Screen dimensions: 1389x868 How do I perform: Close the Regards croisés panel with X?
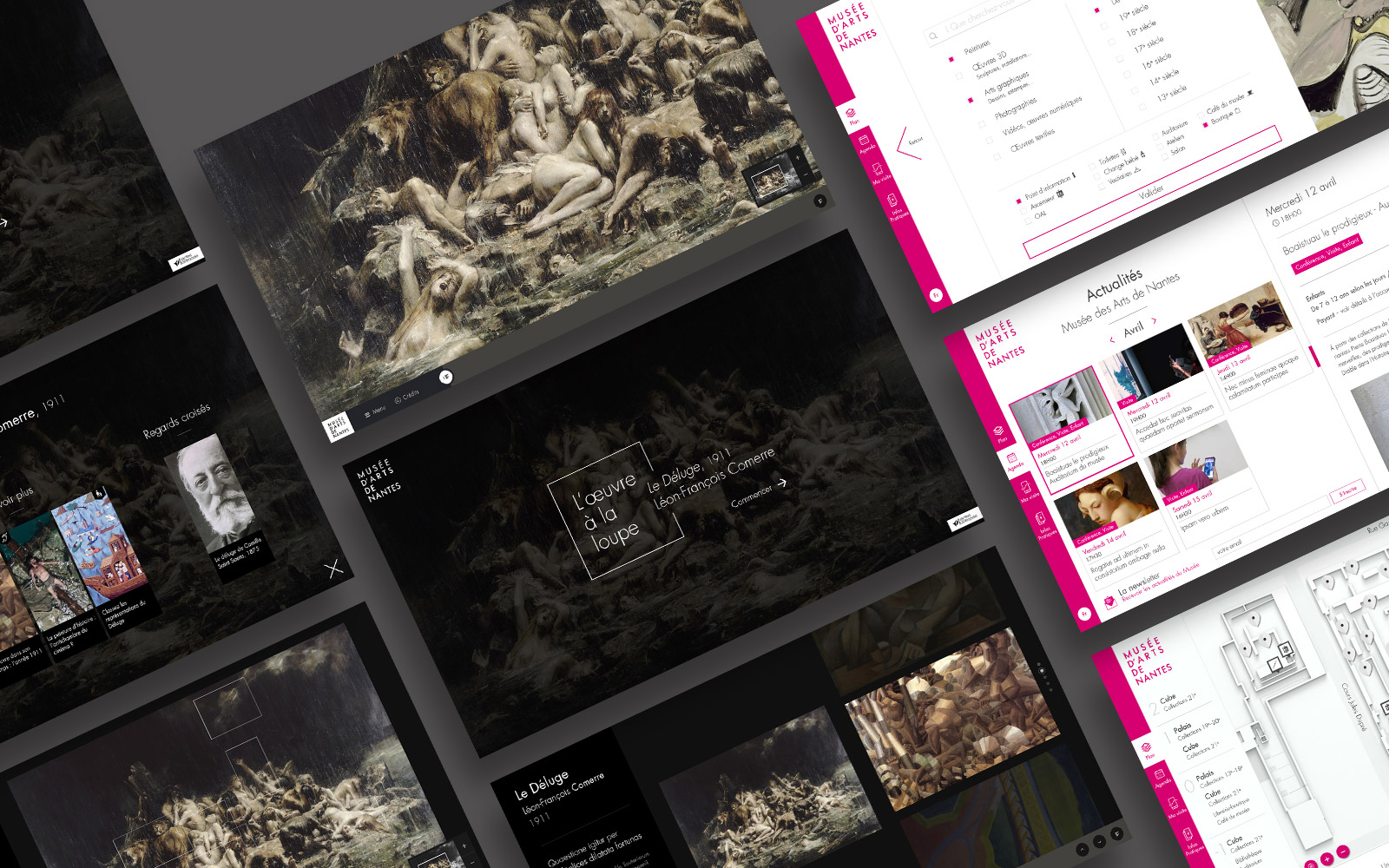tap(333, 569)
